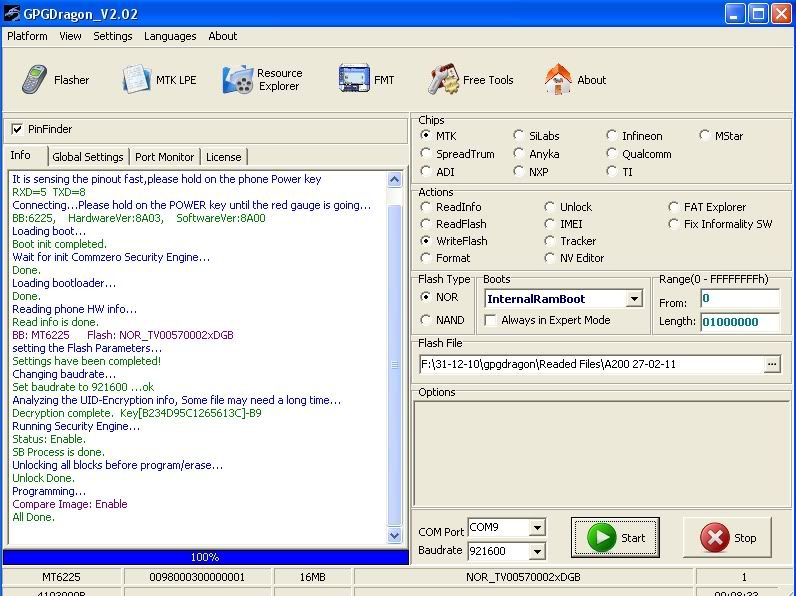Open the Settings menu
Viewport: 796px width, 596px height.
point(113,36)
